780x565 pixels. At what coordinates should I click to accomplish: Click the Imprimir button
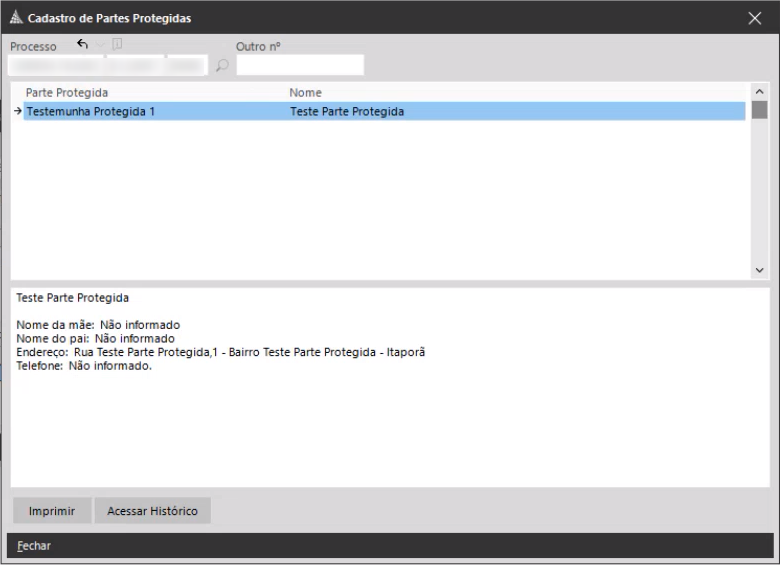pyautogui.click(x=52, y=511)
